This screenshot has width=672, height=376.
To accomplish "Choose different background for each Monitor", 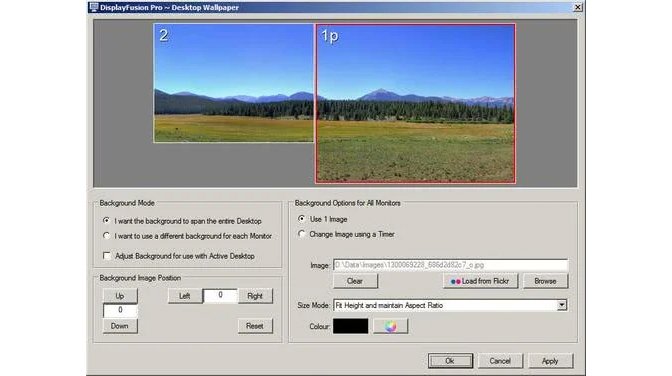I will 188,236.
